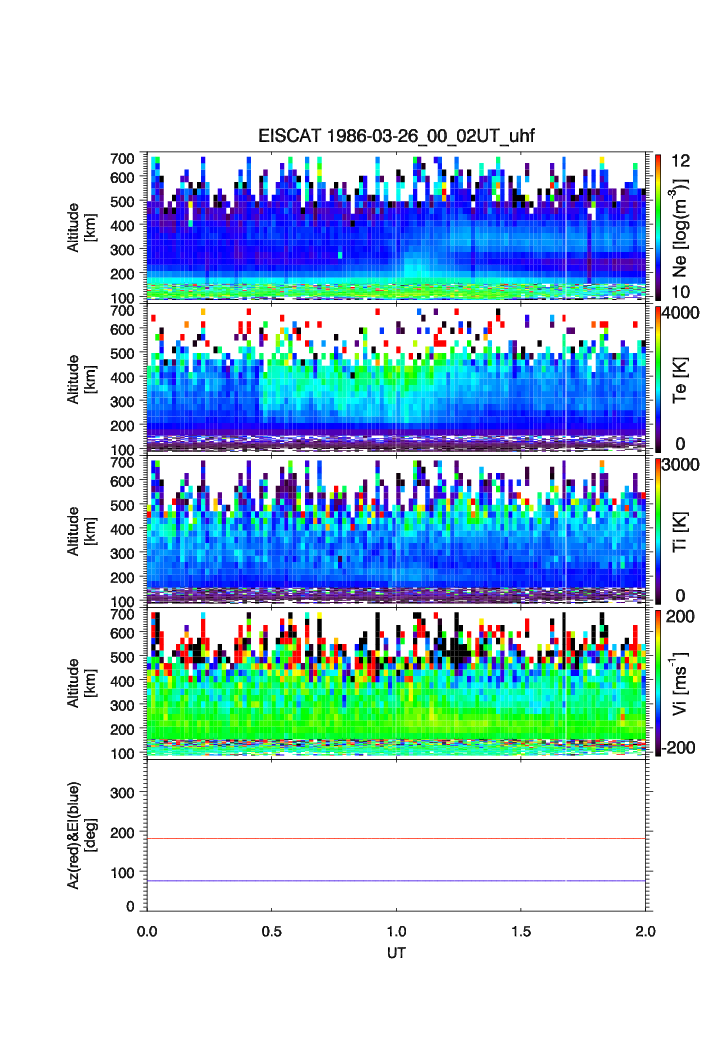Click the Ne electron density colorbar
Image resolution: width=708 pixels, height=1063 pixels.
pyautogui.click(x=657, y=226)
